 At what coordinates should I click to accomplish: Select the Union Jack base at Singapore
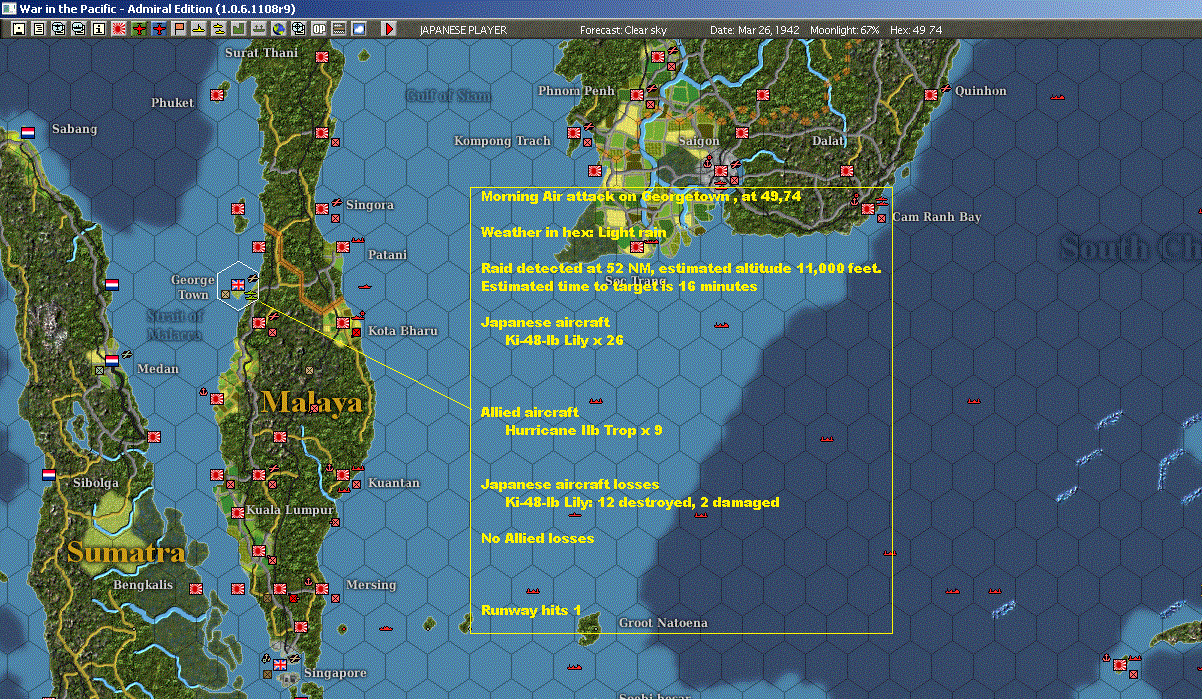[x=280, y=665]
